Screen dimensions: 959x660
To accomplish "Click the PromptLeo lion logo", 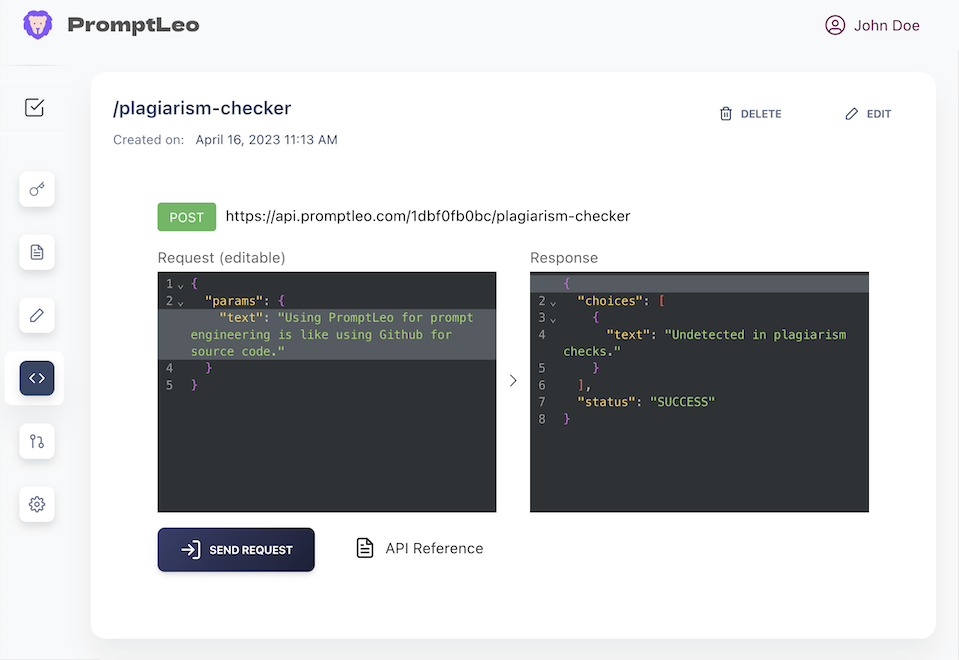I will coord(37,25).
